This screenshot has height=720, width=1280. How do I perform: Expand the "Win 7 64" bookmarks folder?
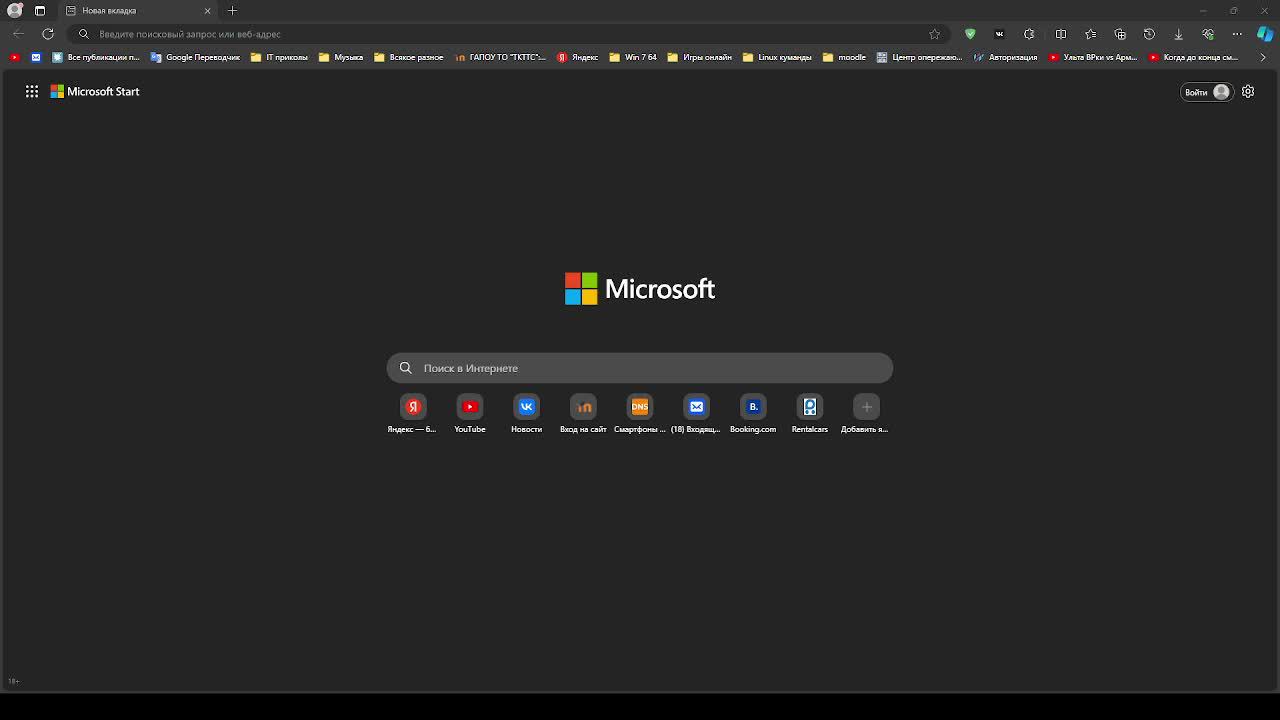[633, 57]
